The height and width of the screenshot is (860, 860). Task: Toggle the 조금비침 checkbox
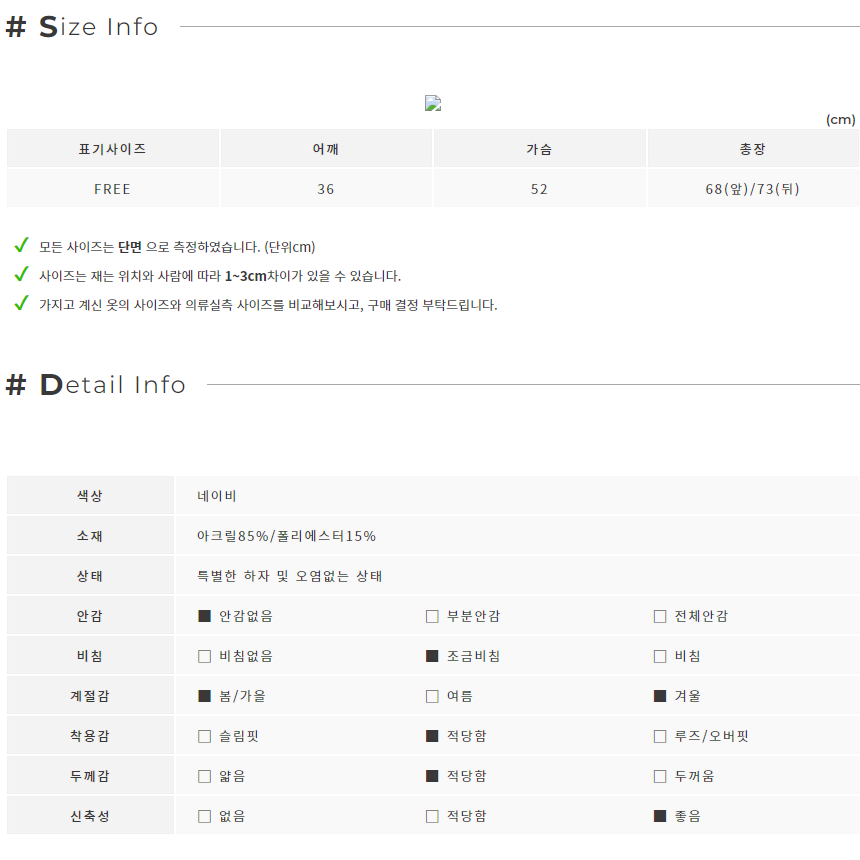pos(432,656)
